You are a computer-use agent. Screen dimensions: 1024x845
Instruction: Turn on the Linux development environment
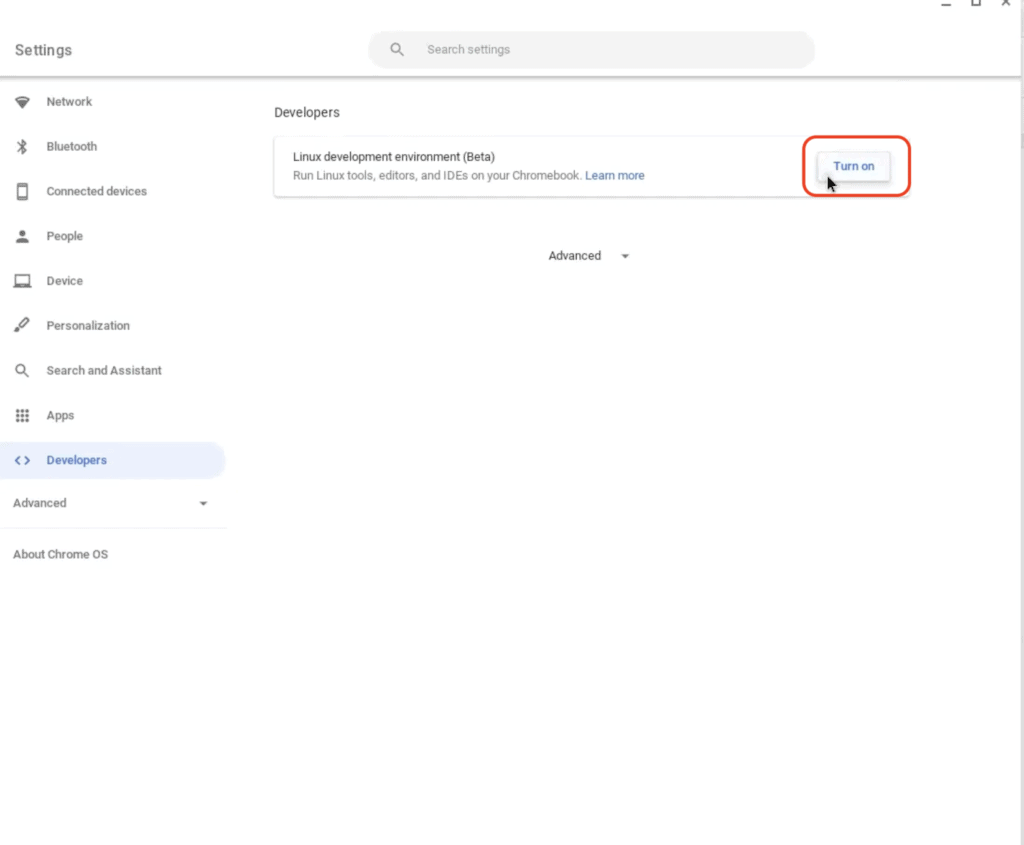pos(853,166)
